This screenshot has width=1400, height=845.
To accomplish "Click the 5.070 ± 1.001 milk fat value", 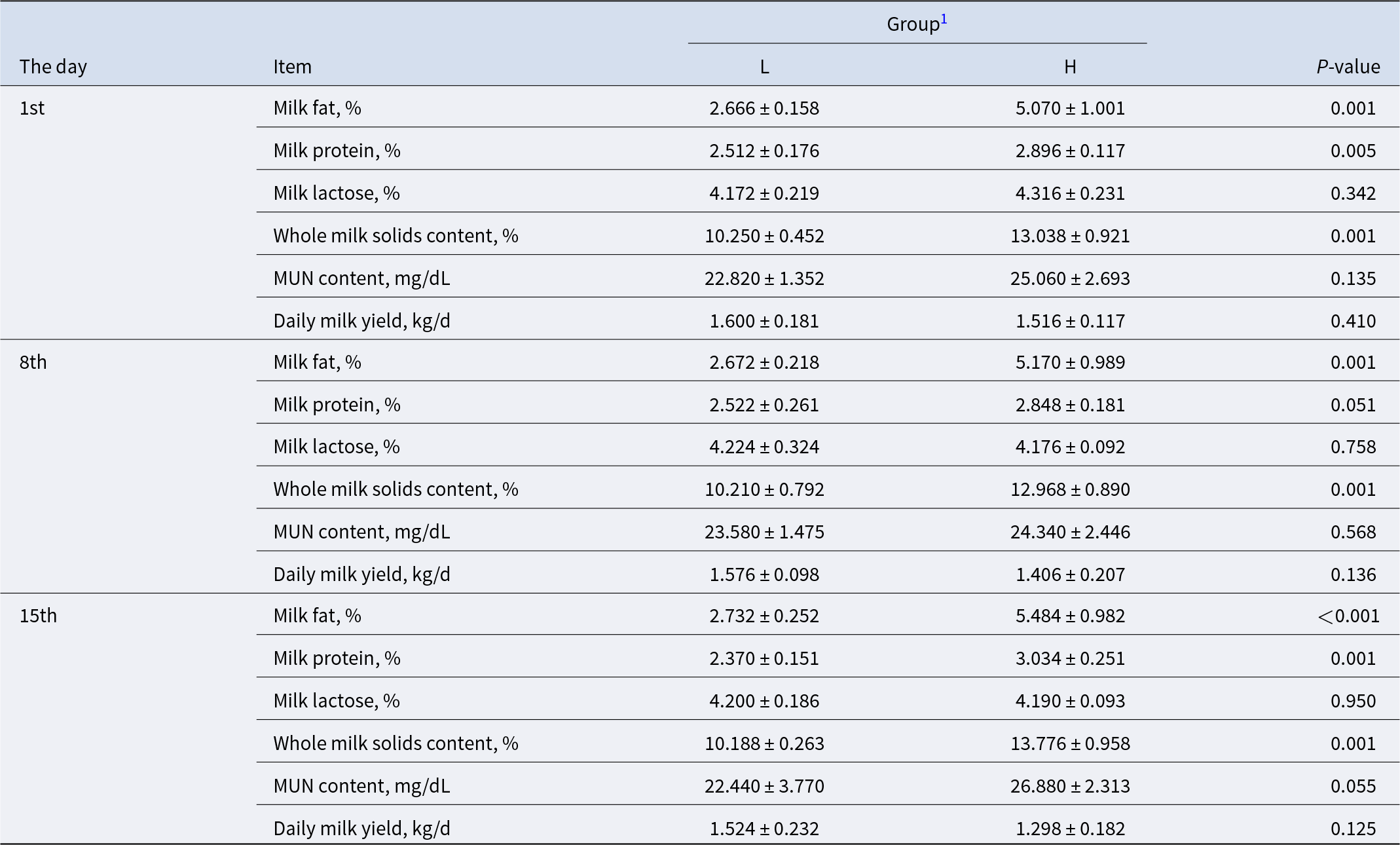I will (x=1070, y=107).
